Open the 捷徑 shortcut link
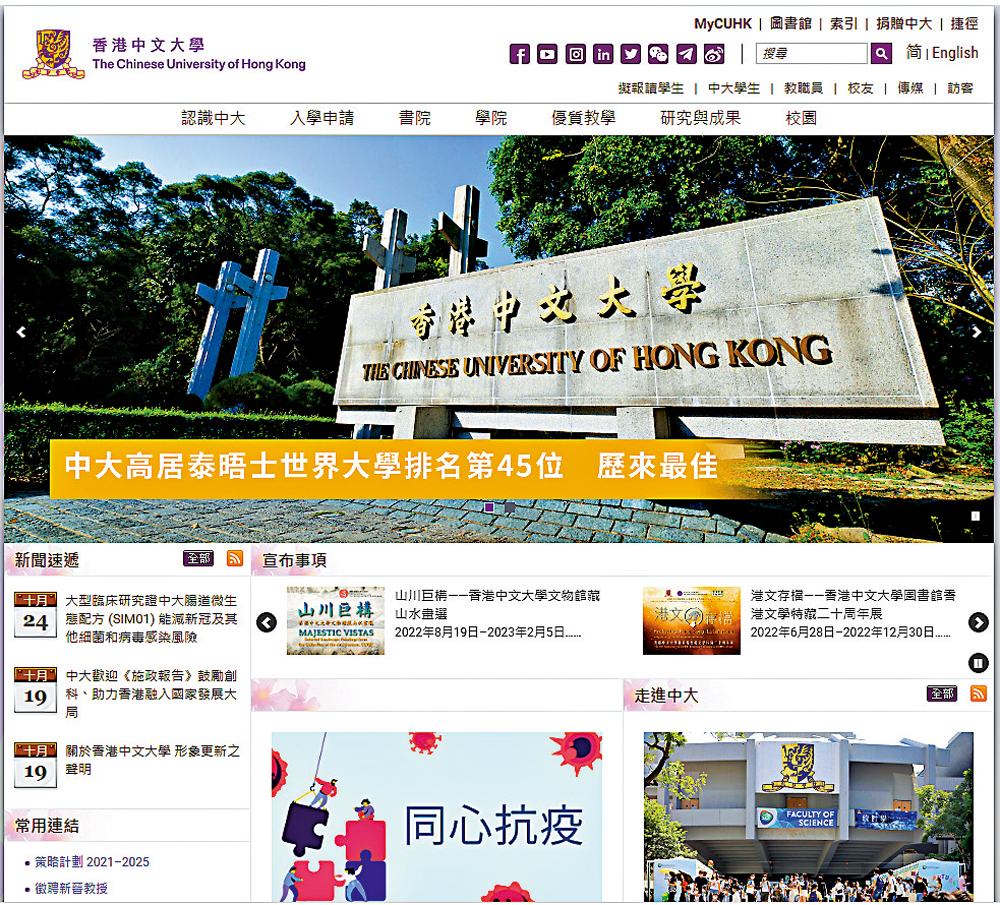This screenshot has width=1000, height=905. coord(964,24)
